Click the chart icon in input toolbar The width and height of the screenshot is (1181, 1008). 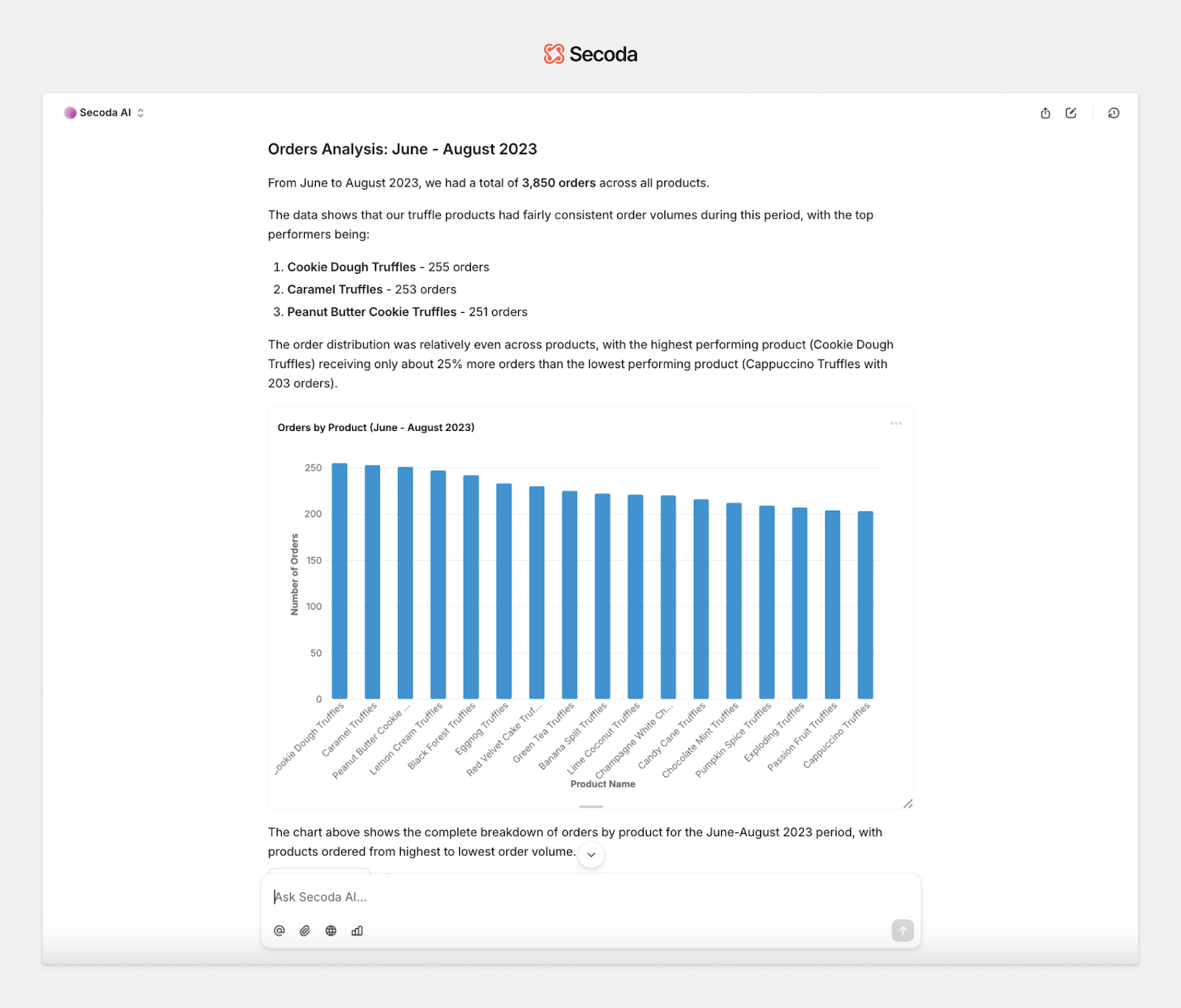(357, 931)
